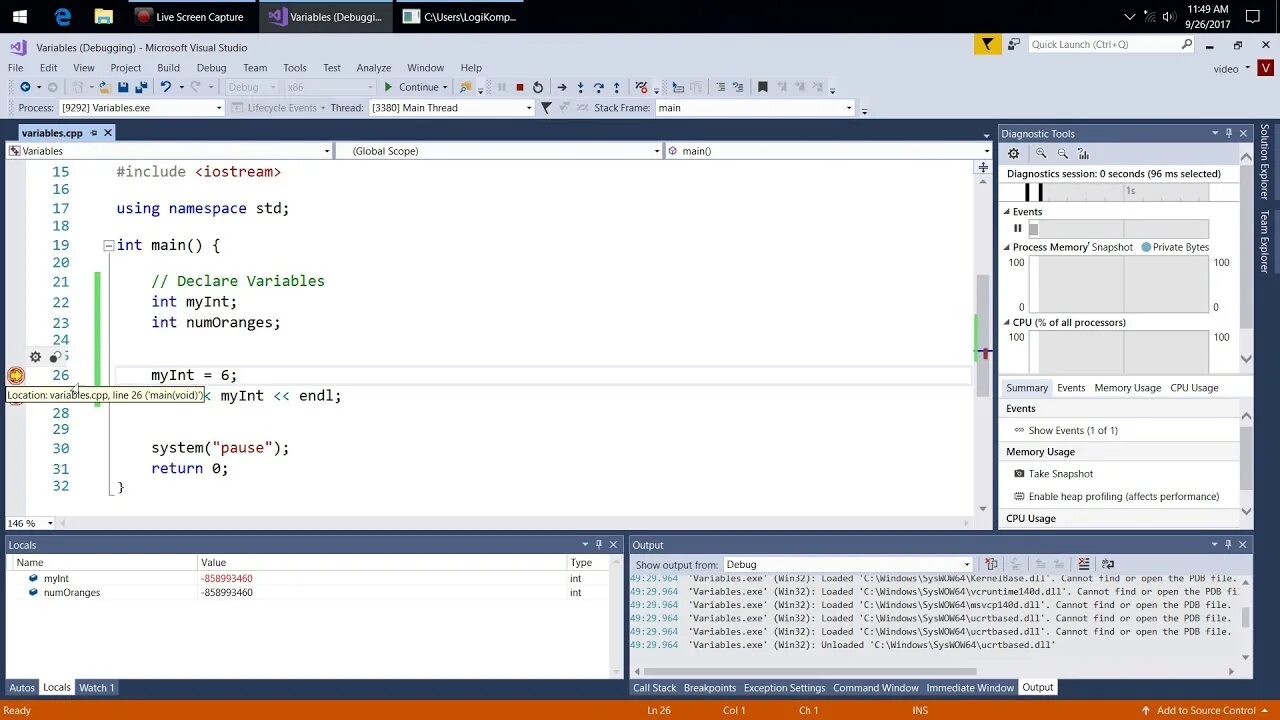This screenshot has height=720, width=1280.
Task: Switch to the Memory Usage tab
Action: [x=1127, y=388]
